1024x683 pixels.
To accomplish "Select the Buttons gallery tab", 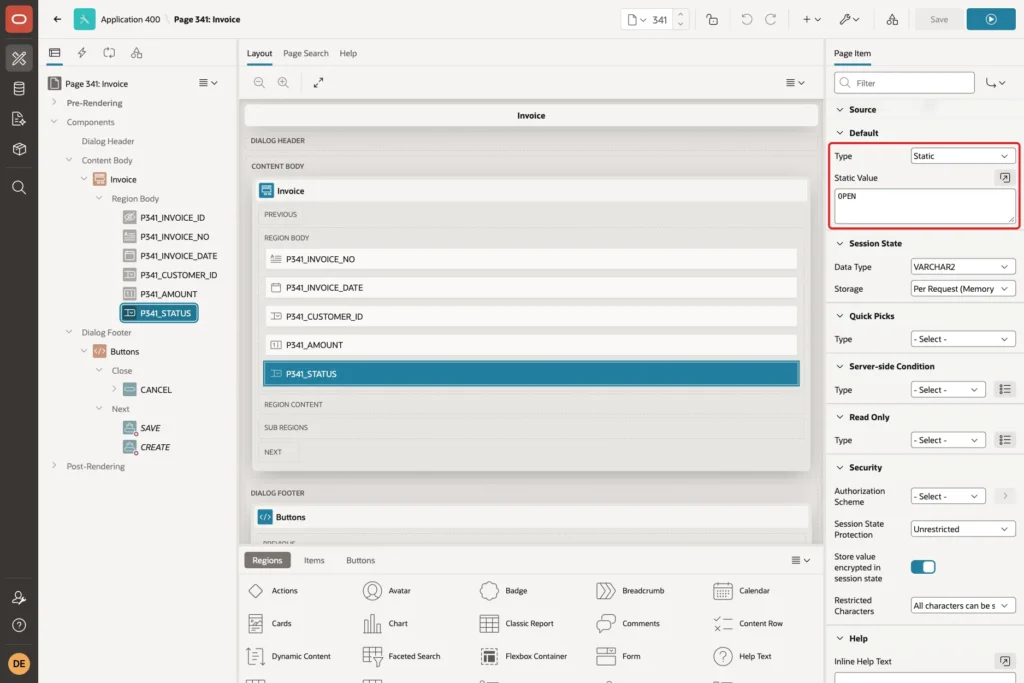I will [360, 560].
